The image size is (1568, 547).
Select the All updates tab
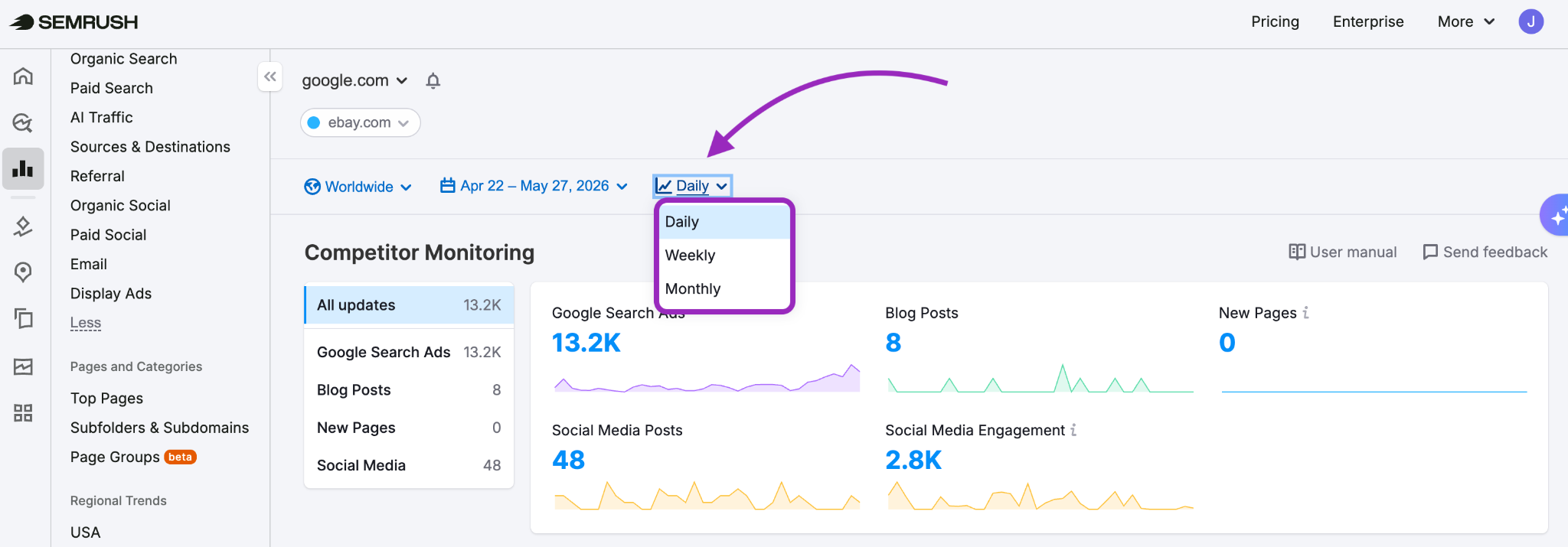tap(409, 305)
